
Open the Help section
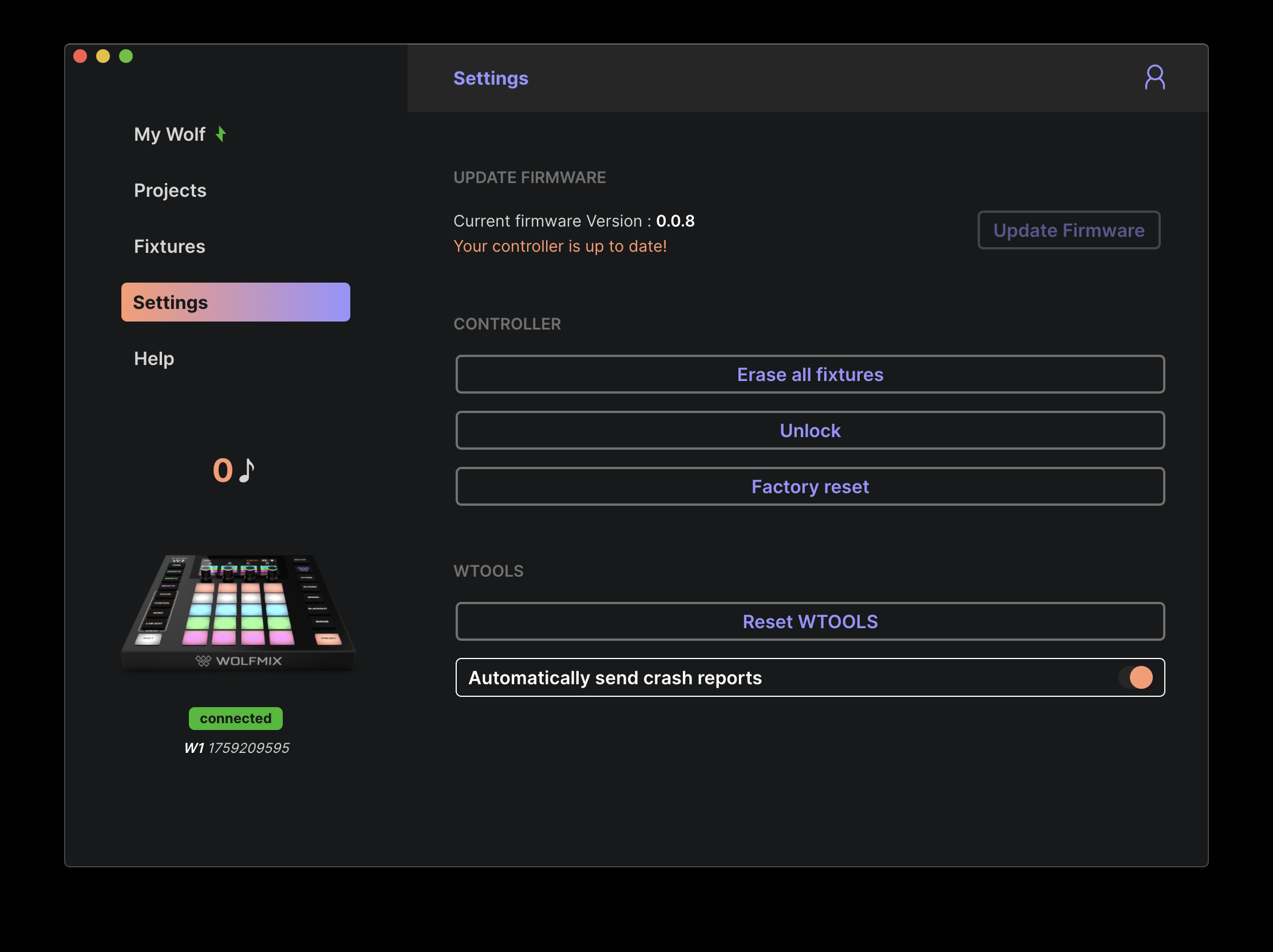pyautogui.click(x=153, y=358)
